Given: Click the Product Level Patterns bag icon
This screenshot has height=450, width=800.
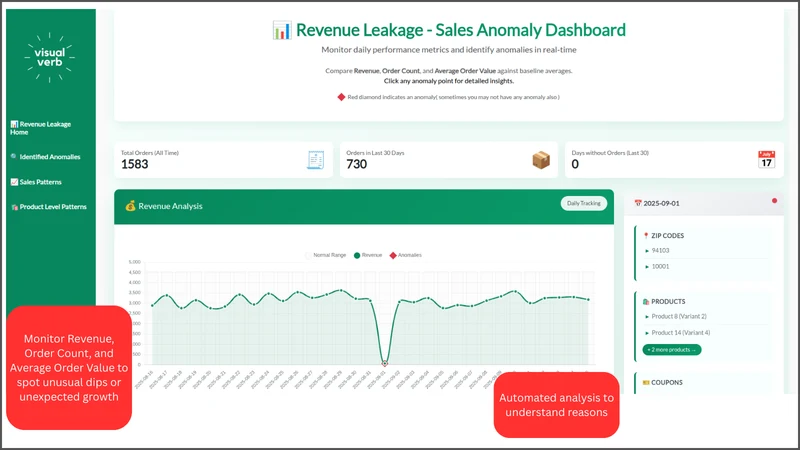Looking at the screenshot, I should (x=14, y=207).
